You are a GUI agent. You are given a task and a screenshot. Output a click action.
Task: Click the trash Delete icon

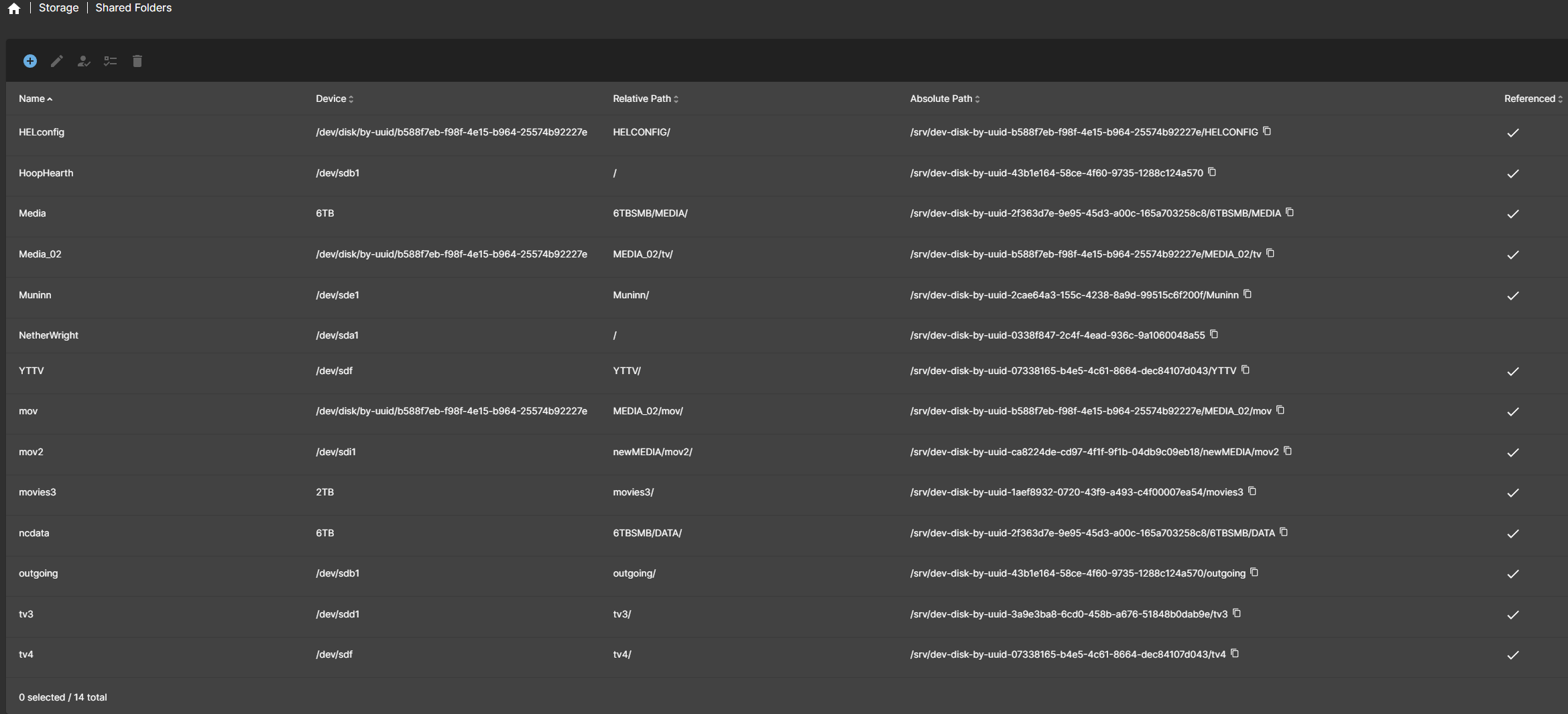137,61
